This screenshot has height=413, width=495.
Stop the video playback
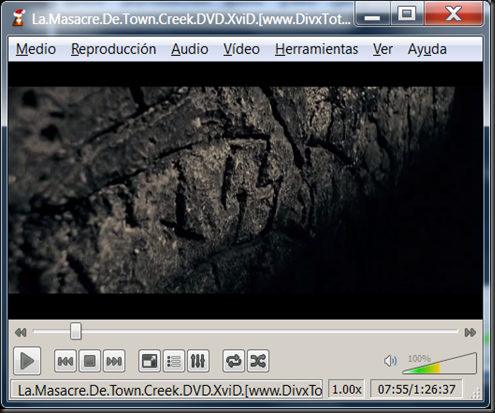click(x=90, y=361)
